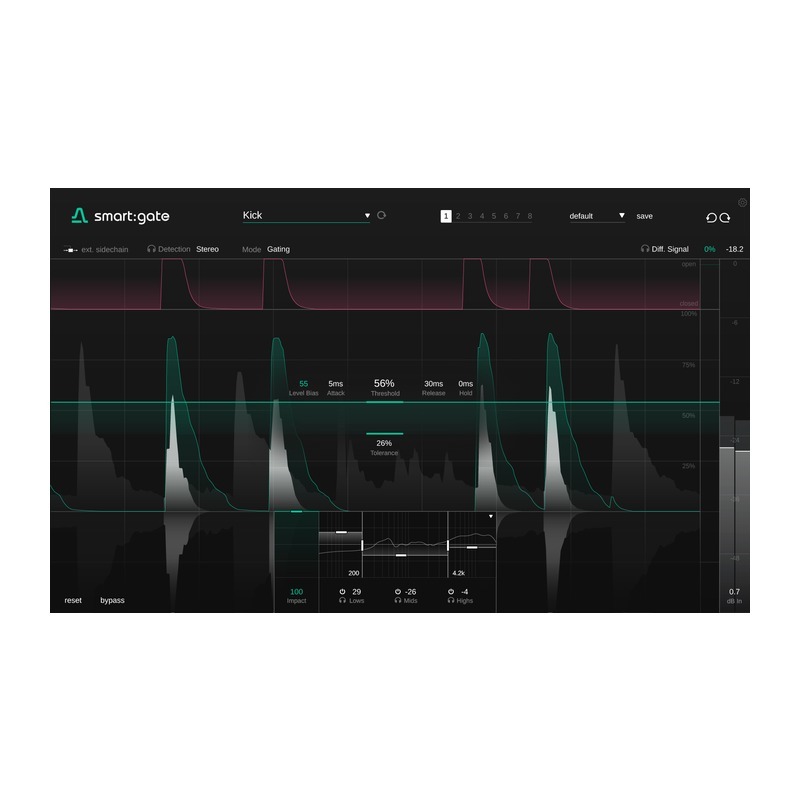Image resolution: width=800 pixels, height=800 pixels.
Task: Toggle the Highs band power button
Action: 451,592
